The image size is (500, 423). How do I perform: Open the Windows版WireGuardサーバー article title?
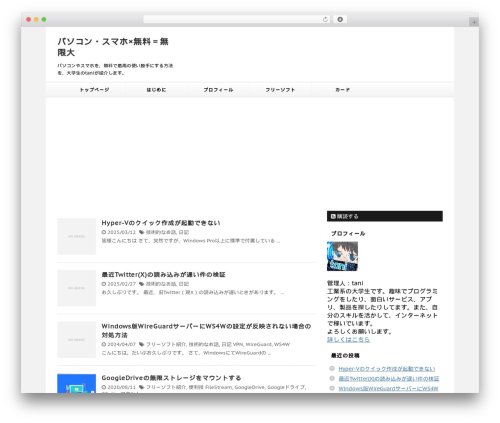pyautogui.click(x=206, y=330)
